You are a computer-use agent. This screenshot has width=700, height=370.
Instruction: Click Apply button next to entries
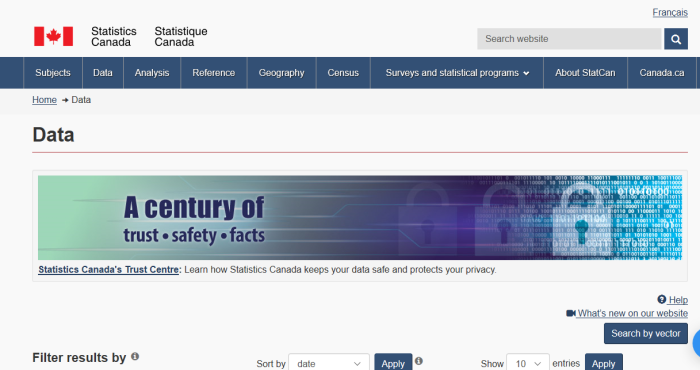604,363
